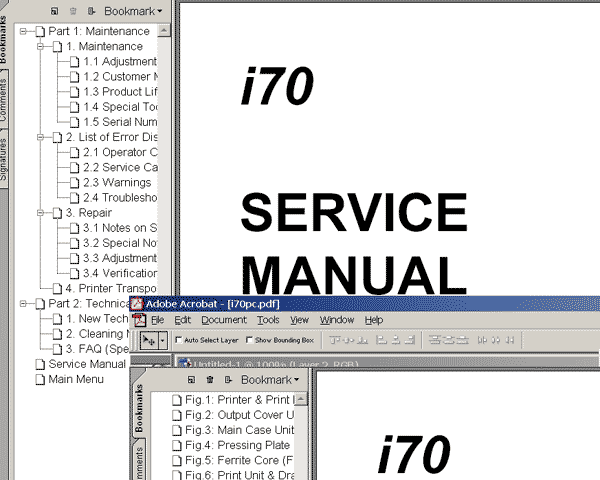Open the 1.2 Customer bookmark
This screenshot has height=480, width=600.
121,77
